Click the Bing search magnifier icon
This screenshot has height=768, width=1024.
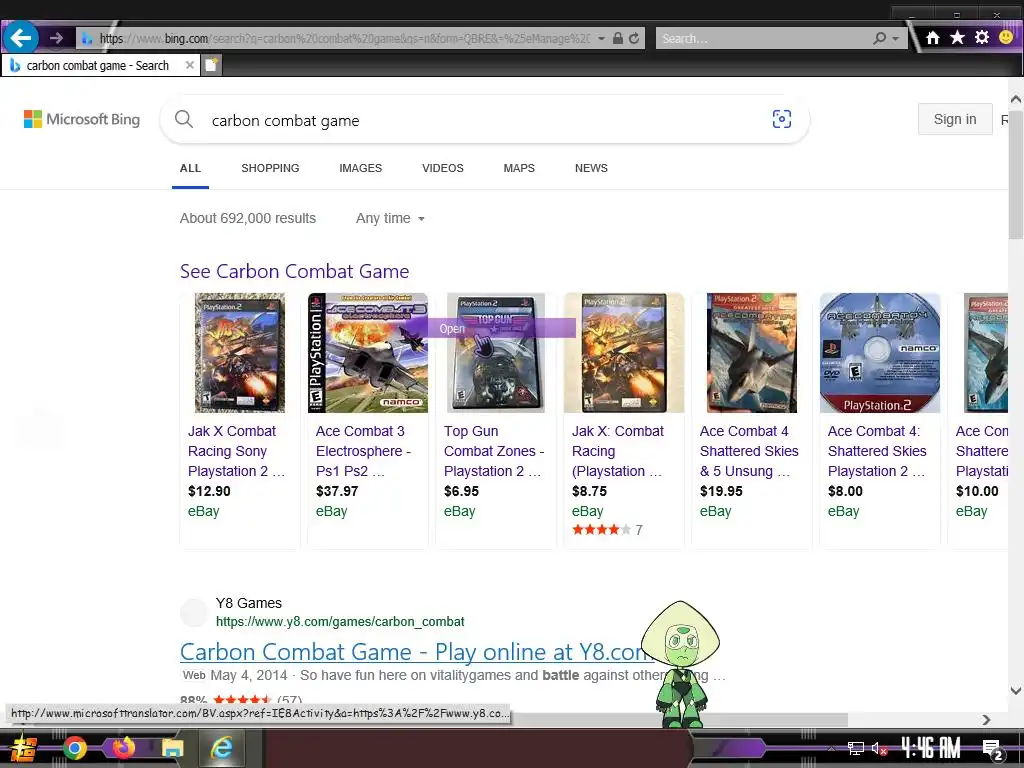184,120
